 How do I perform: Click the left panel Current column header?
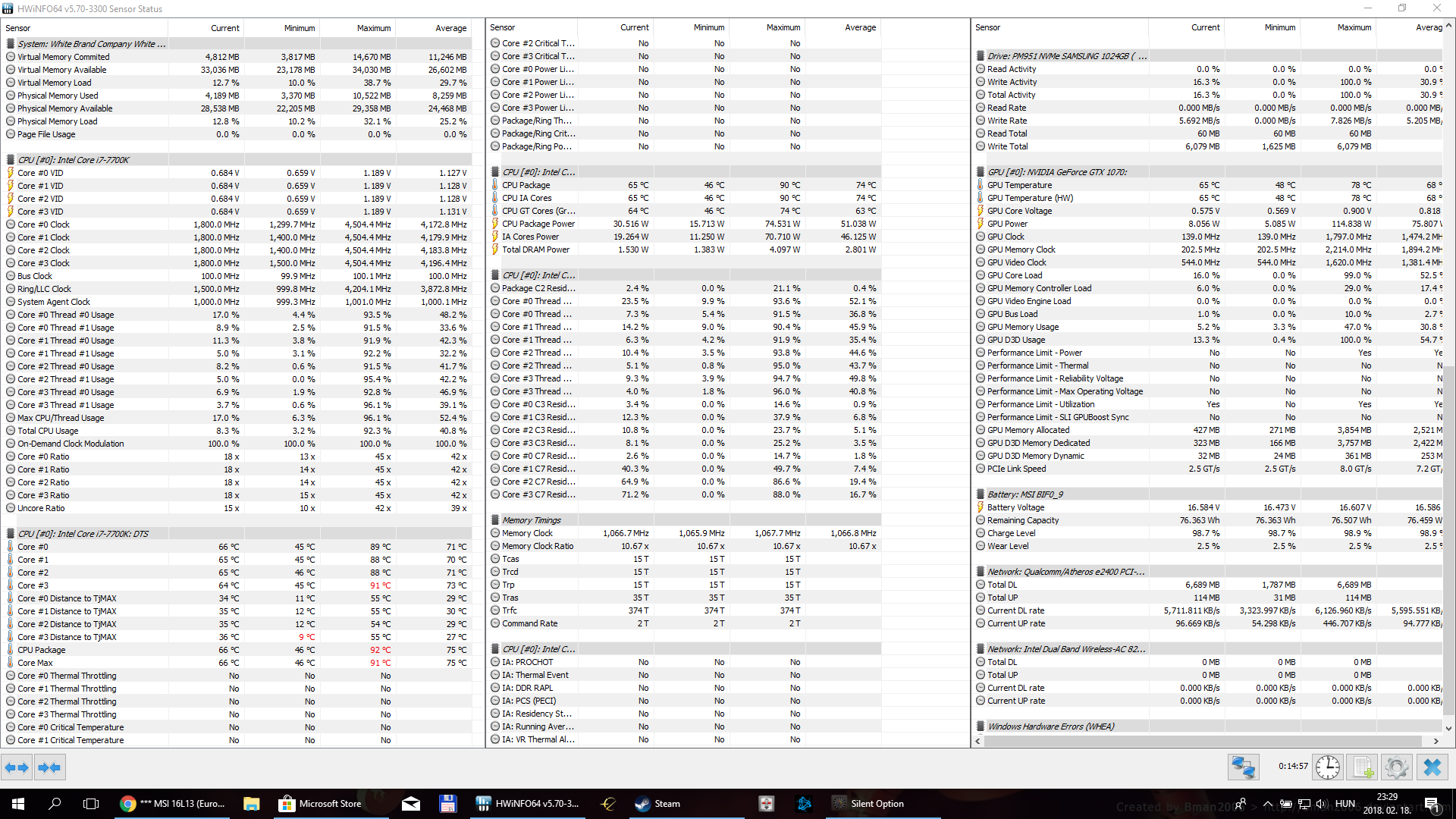206,28
